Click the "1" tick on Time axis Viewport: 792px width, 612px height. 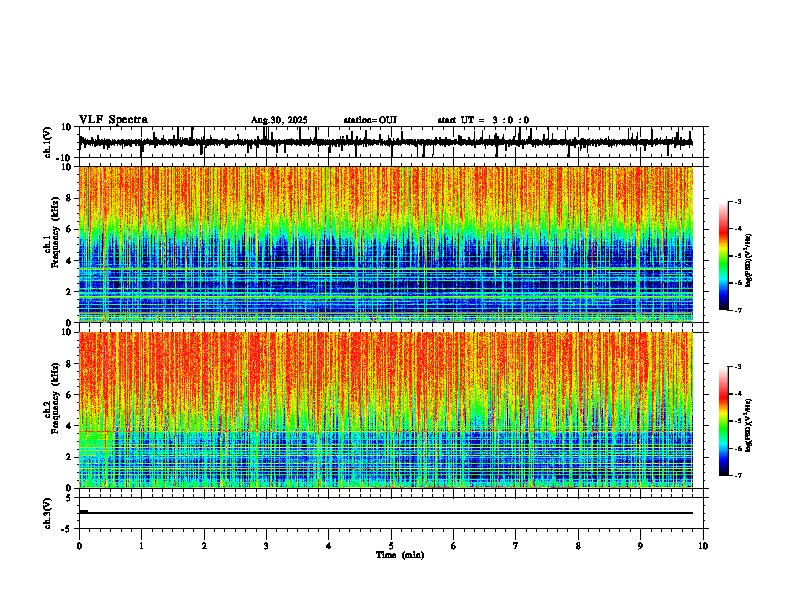[x=141, y=546]
